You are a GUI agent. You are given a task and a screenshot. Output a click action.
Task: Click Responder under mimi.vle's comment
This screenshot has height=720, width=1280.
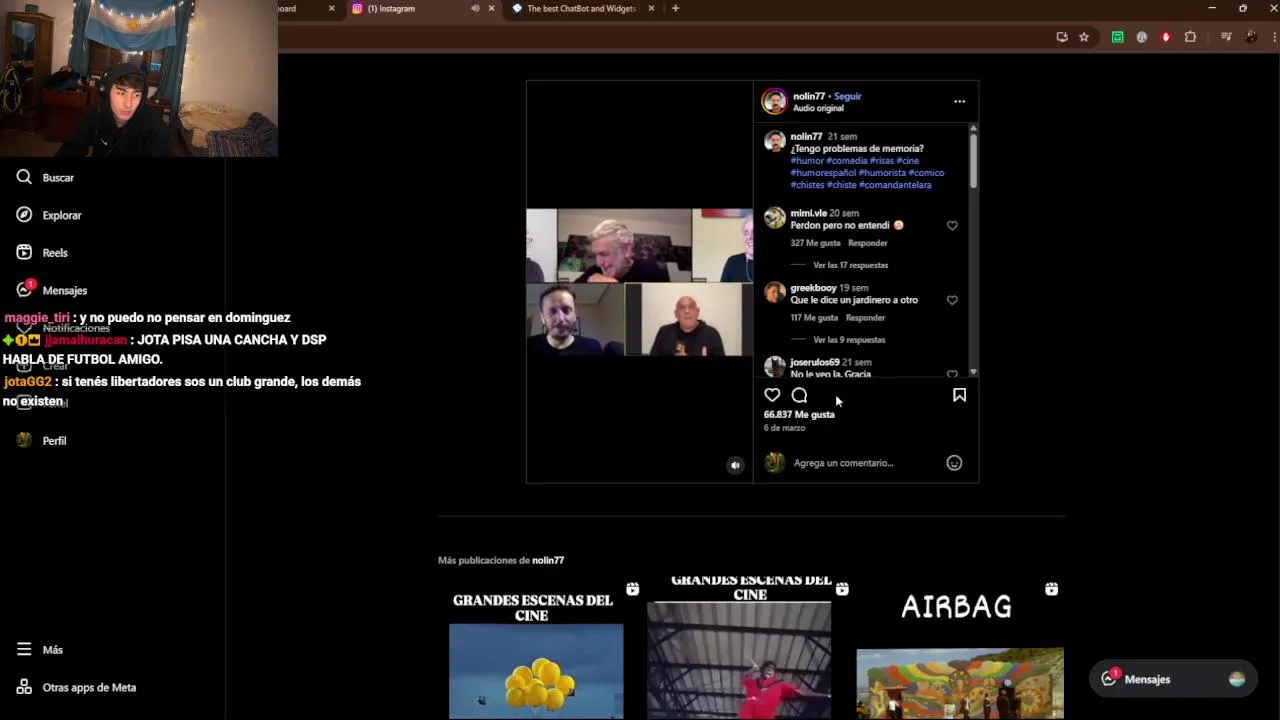(867, 243)
